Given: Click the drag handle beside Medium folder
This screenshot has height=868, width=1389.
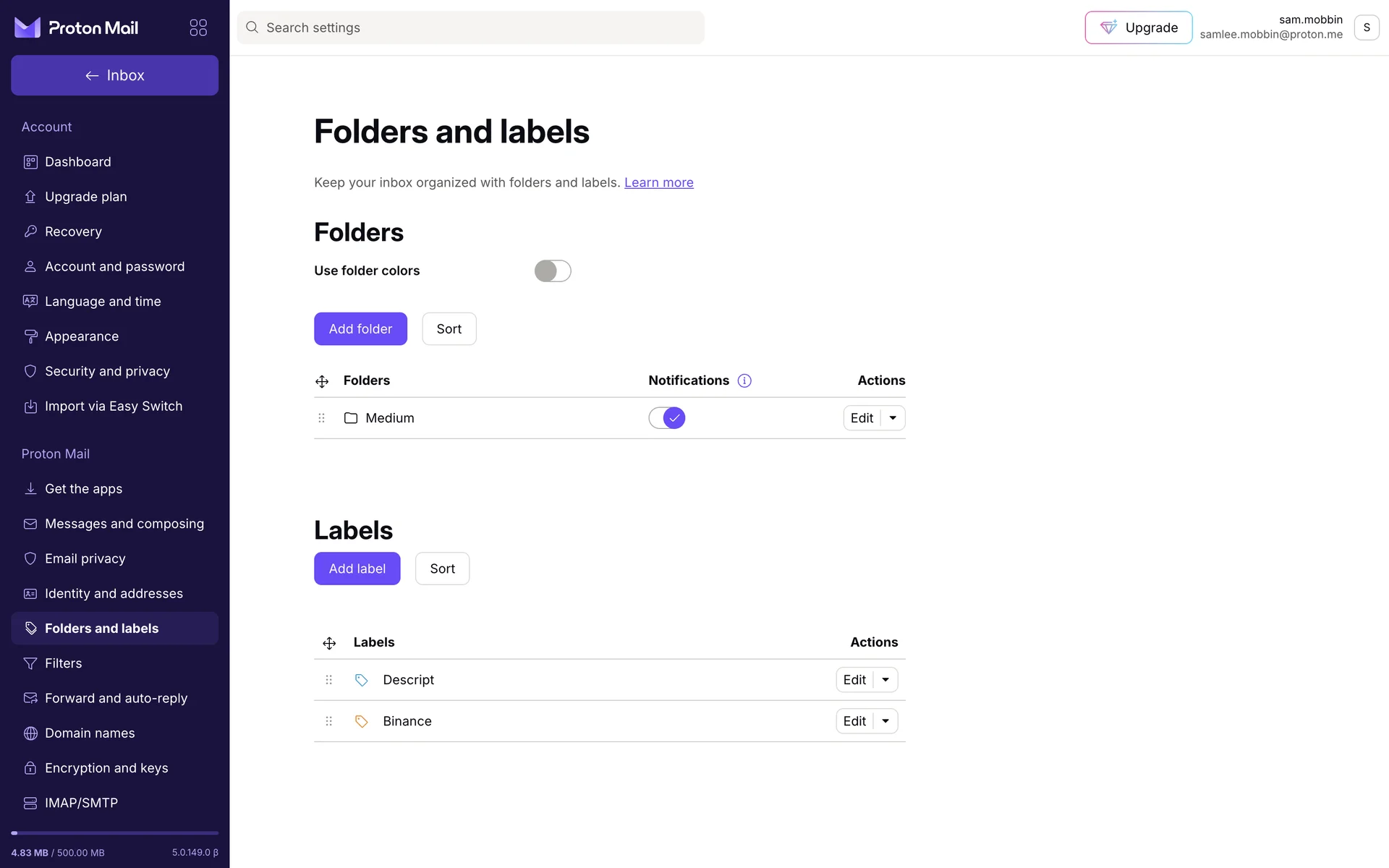Looking at the screenshot, I should click(x=322, y=418).
